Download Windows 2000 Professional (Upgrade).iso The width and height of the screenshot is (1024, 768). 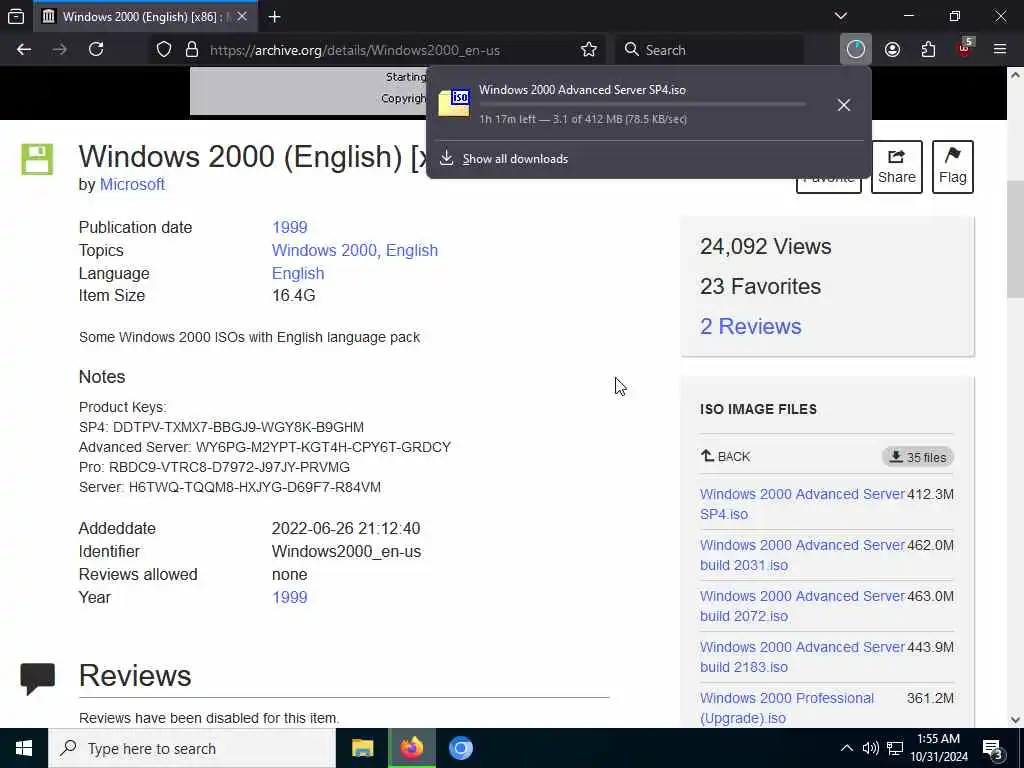[x=787, y=708]
